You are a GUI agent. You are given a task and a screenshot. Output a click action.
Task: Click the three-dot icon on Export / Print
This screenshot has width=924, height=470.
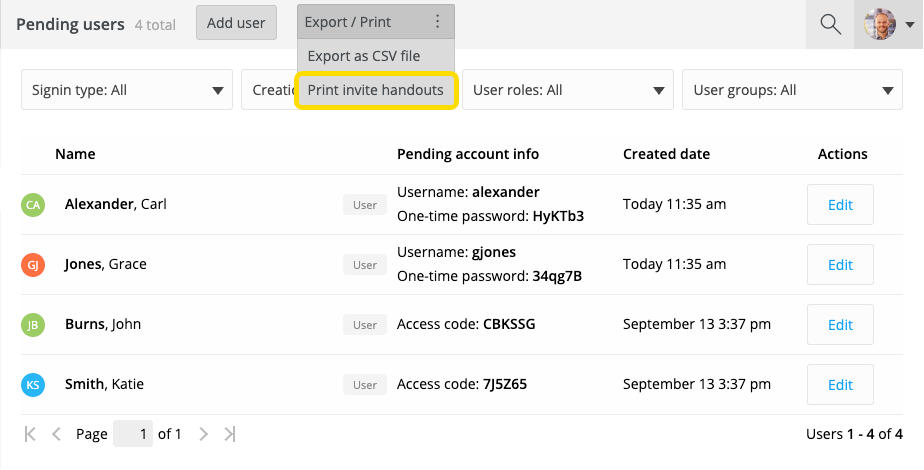(x=437, y=22)
